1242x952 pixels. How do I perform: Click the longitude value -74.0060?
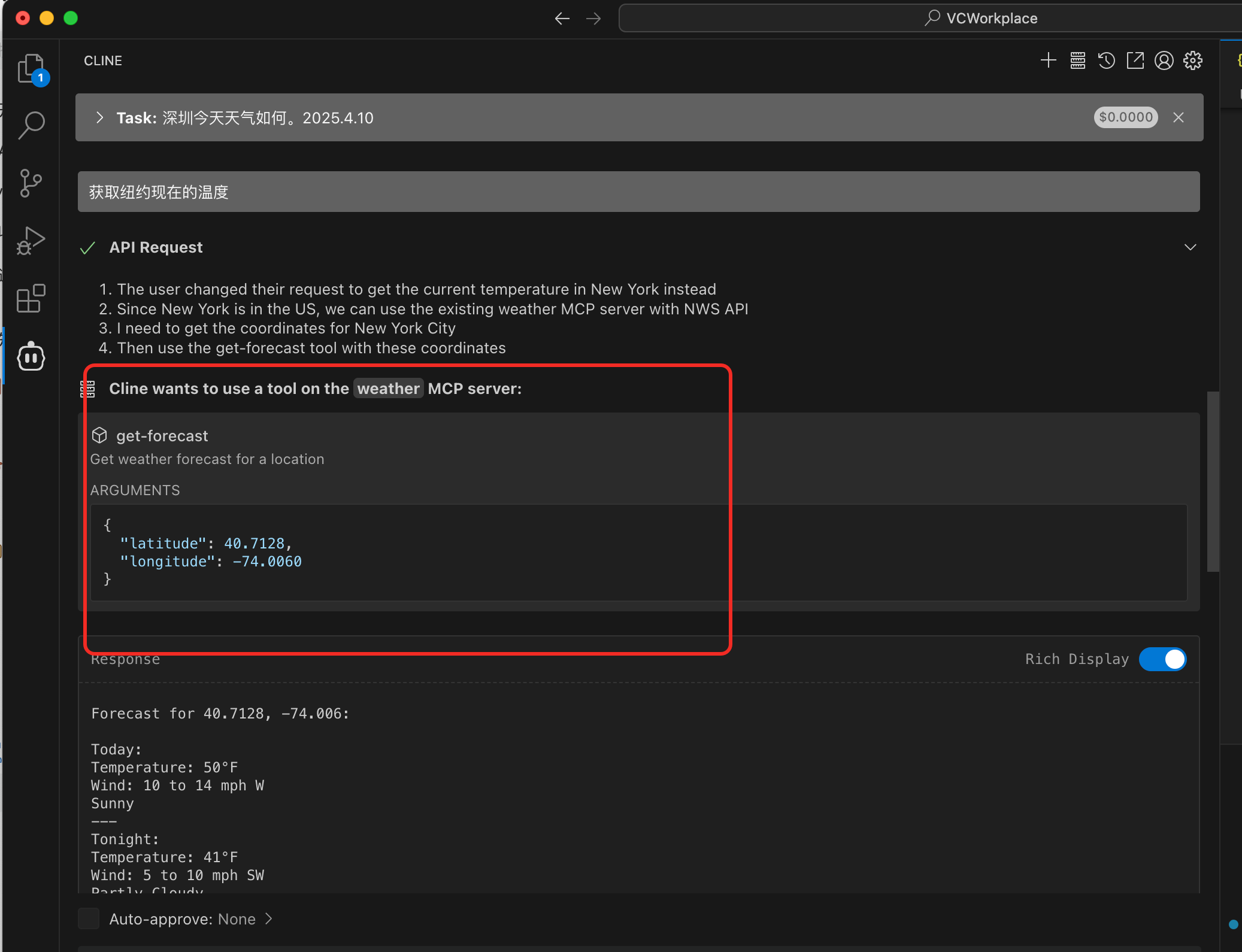tap(267, 562)
